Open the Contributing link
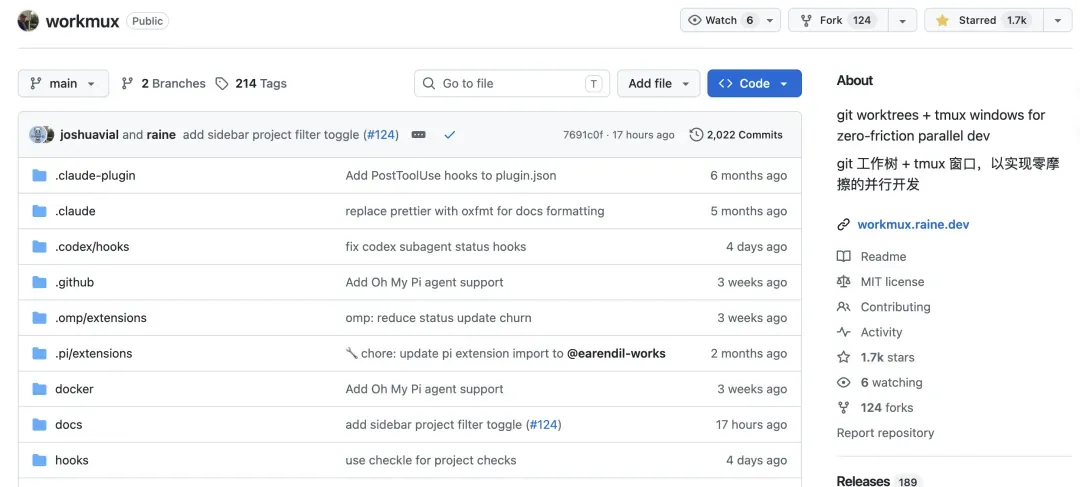Image resolution: width=1080 pixels, height=487 pixels. 895,307
